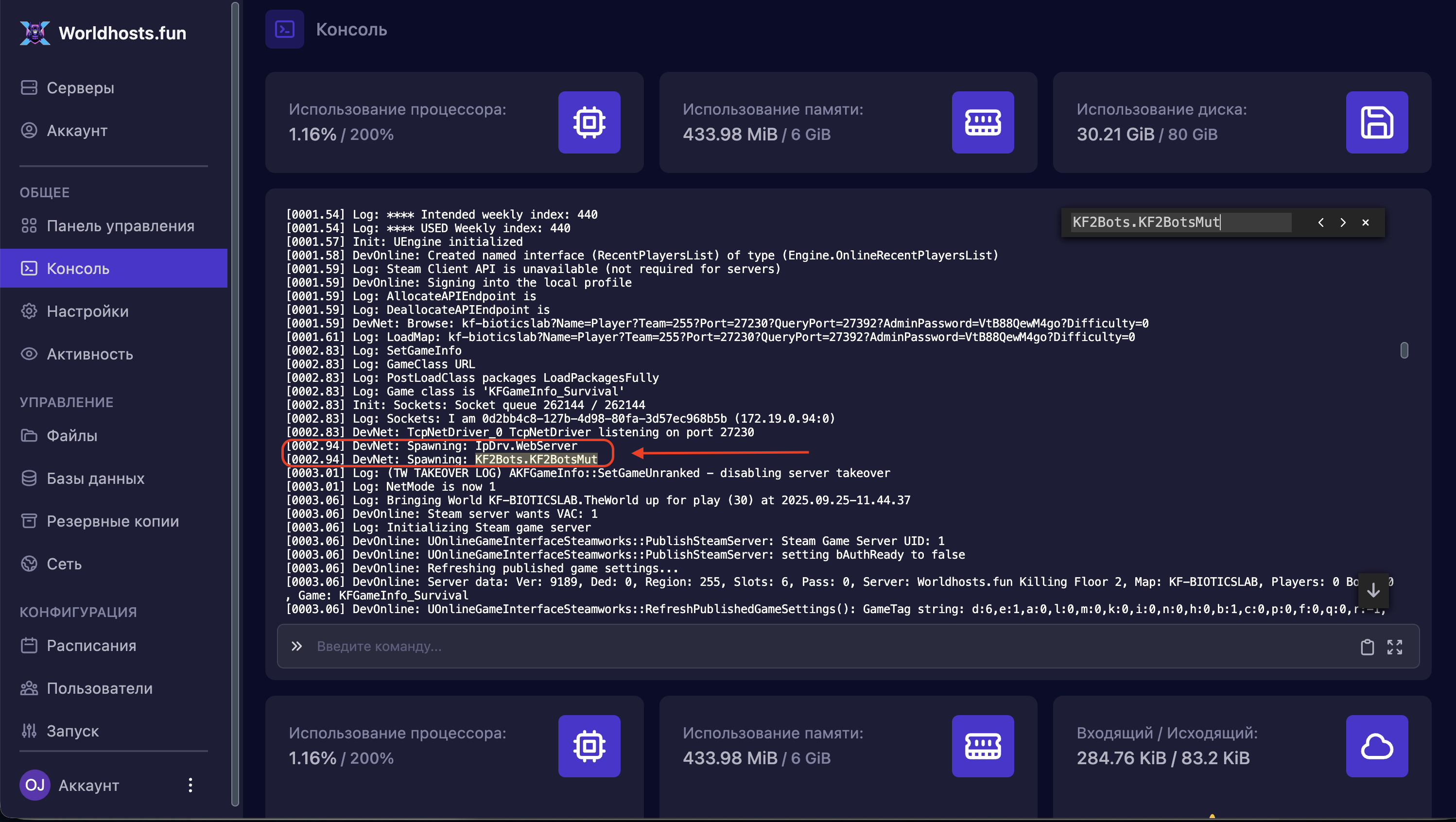Click the CPU usage chip icon at top
The height and width of the screenshot is (822, 1456).
[589, 122]
